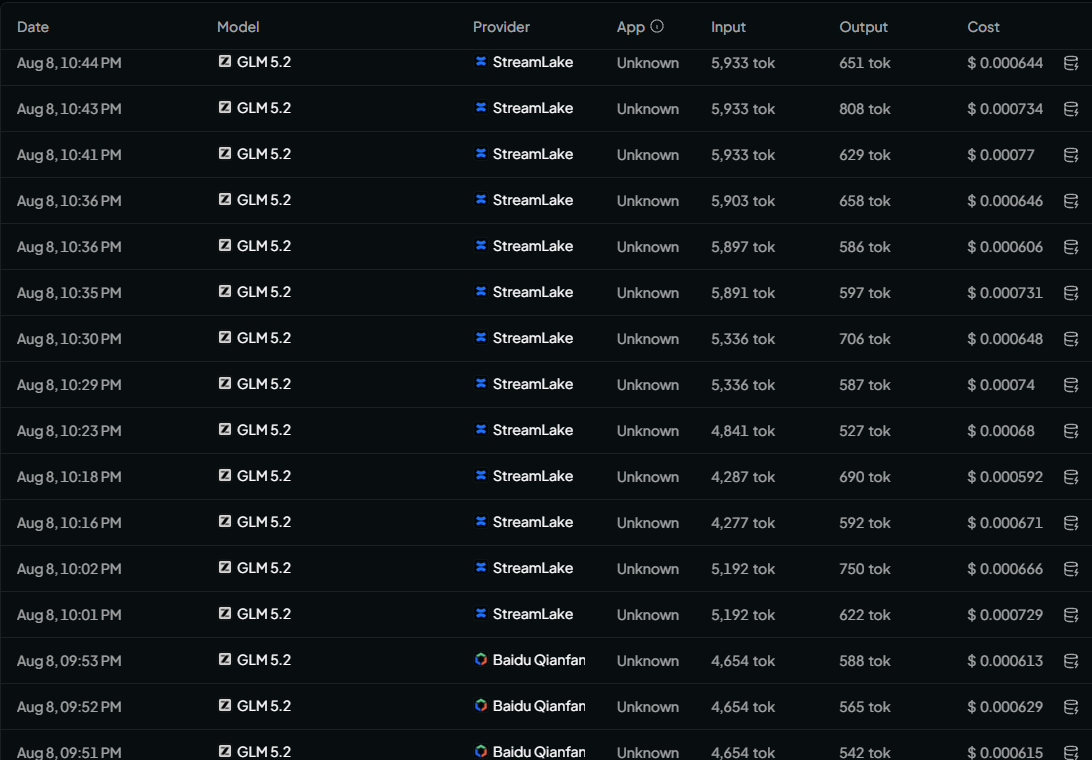Open StreamLake provider link in 10:16 PM row
Viewport: 1092px width, 760px height.
click(533, 522)
